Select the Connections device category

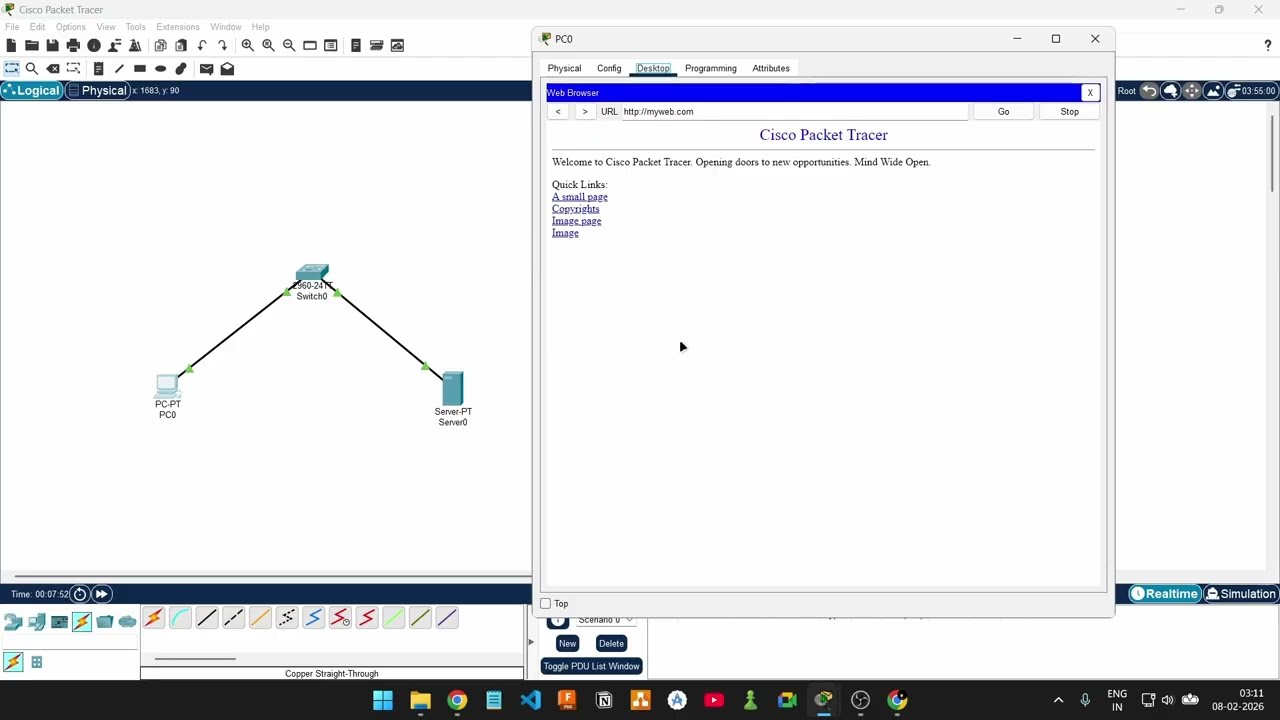(81, 622)
